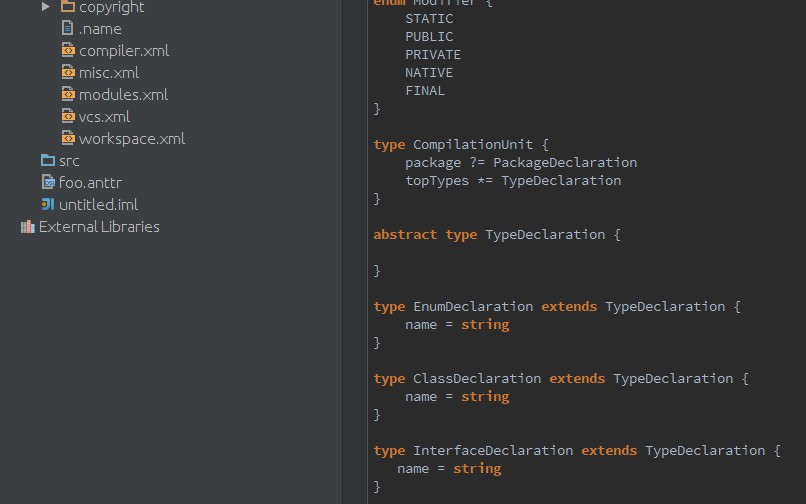The image size is (806, 504).
Task: Click the src folder icon
Action: [47, 161]
